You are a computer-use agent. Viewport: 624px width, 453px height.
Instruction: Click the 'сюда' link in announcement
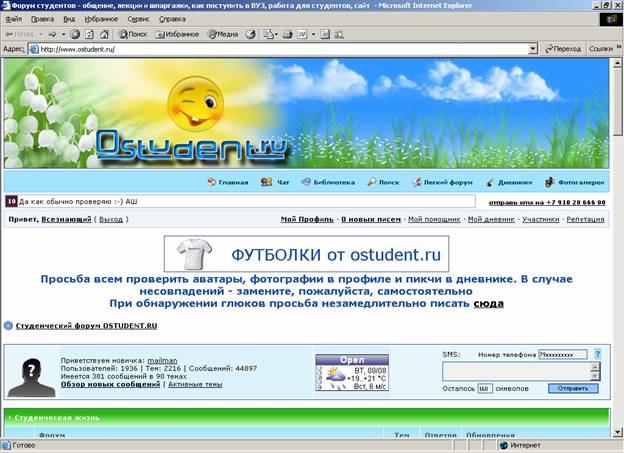pos(488,304)
